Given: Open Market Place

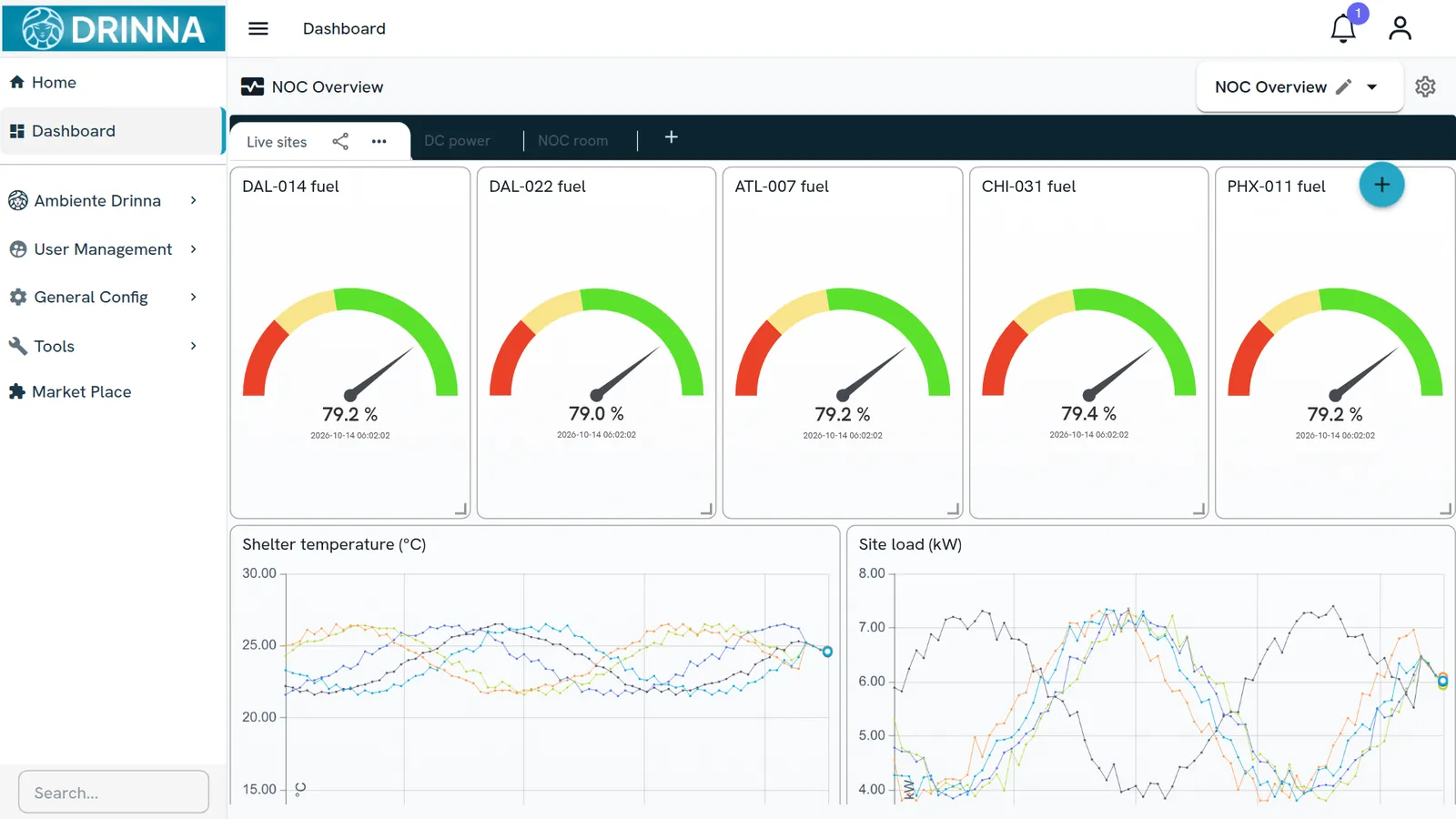Looking at the screenshot, I should point(112,392).
